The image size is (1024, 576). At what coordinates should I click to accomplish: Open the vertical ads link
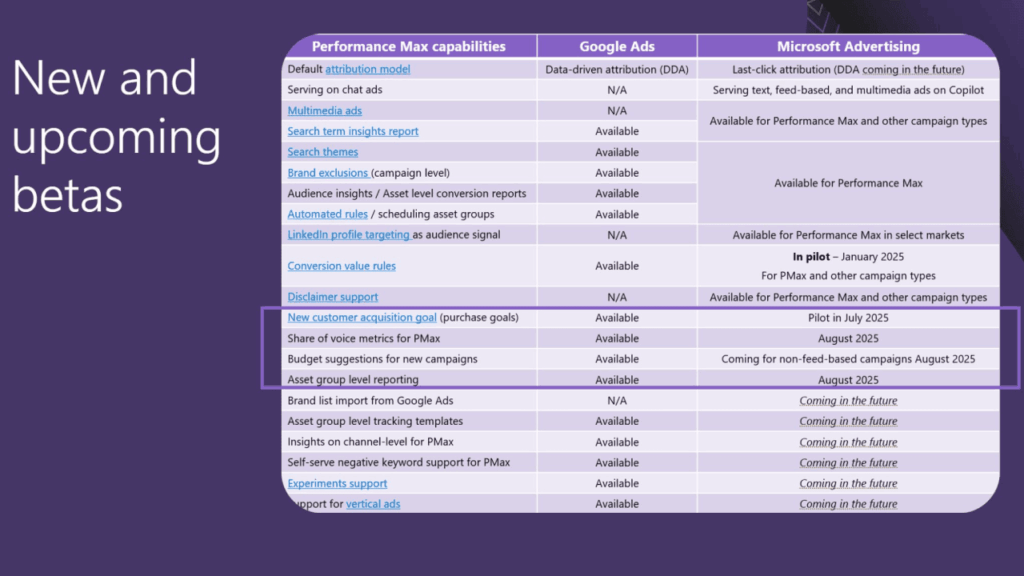(x=373, y=504)
